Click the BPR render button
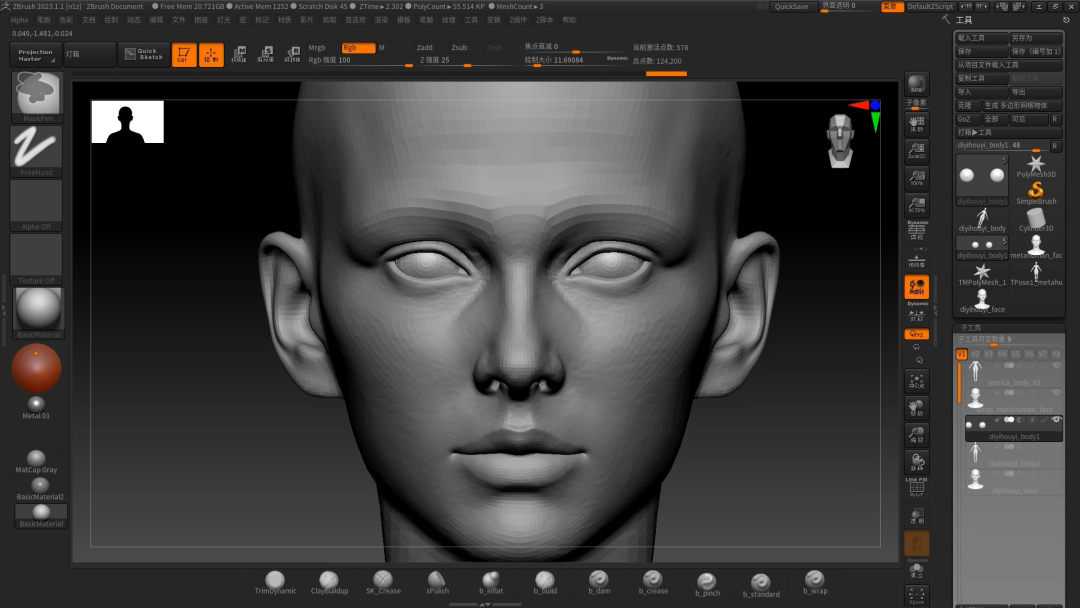The image size is (1080, 608). coord(916,84)
